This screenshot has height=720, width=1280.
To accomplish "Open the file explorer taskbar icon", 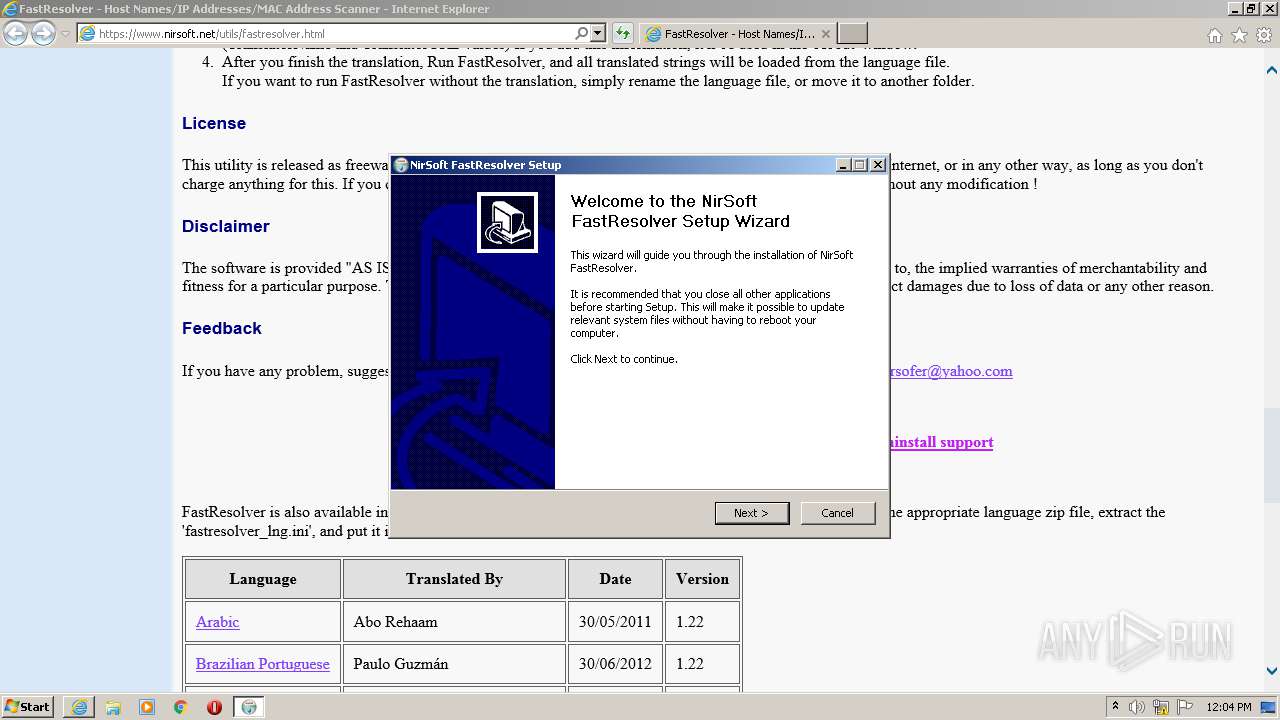I will pos(113,707).
